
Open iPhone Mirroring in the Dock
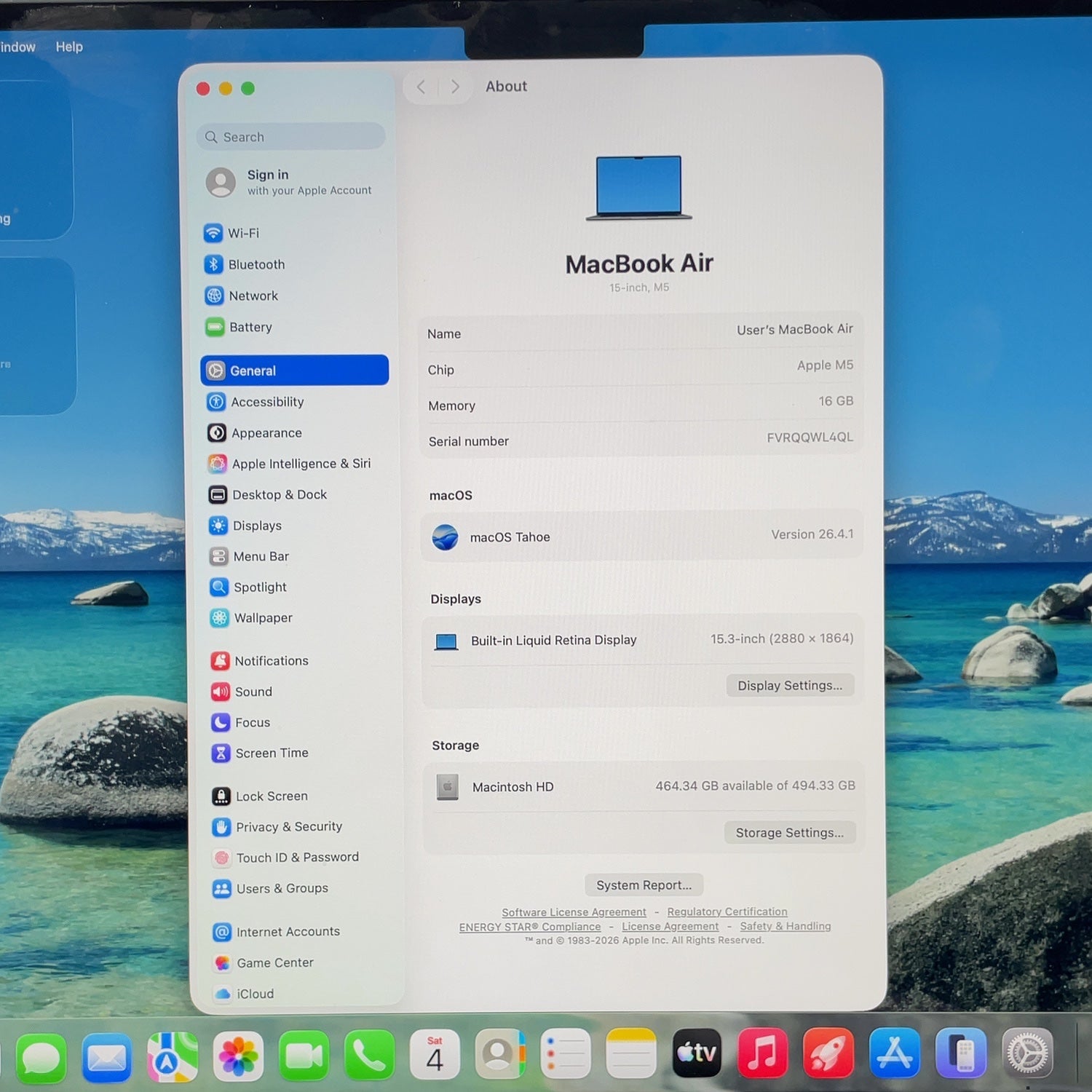[x=961, y=1053]
